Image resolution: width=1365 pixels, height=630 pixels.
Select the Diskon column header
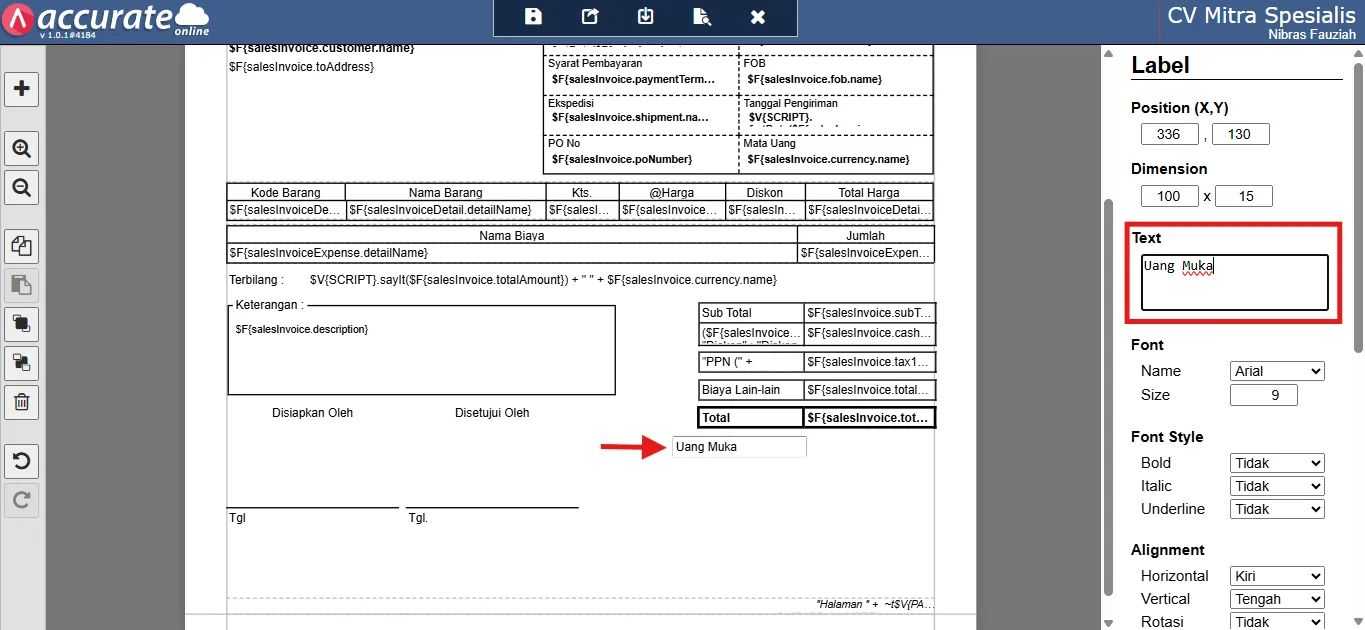(765, 192)
